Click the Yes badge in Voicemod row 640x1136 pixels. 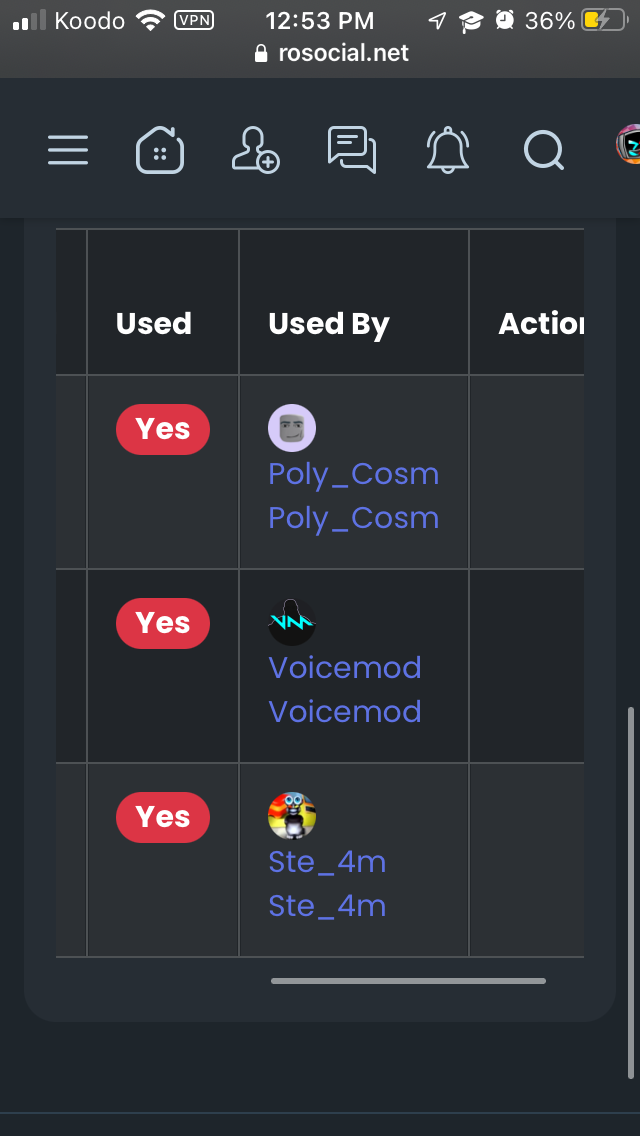coord(163,623)
